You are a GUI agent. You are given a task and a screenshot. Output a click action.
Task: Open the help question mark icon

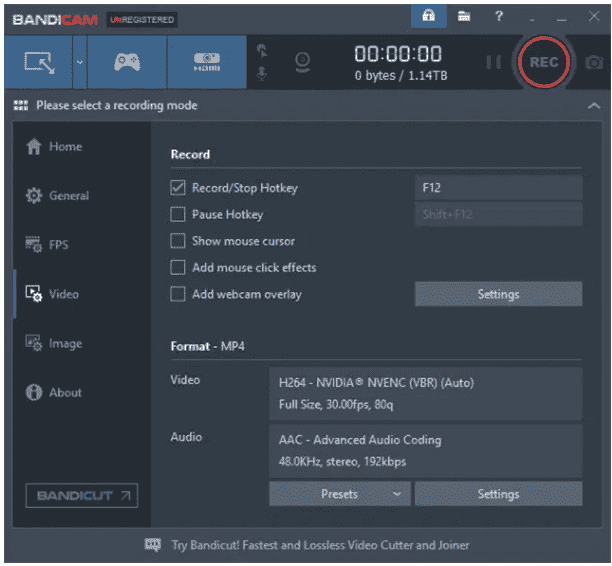[498, 16]
